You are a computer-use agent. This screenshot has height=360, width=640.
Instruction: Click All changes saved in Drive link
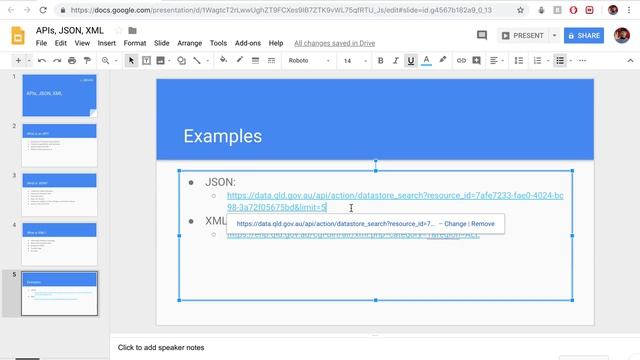(x=334, y=43)
